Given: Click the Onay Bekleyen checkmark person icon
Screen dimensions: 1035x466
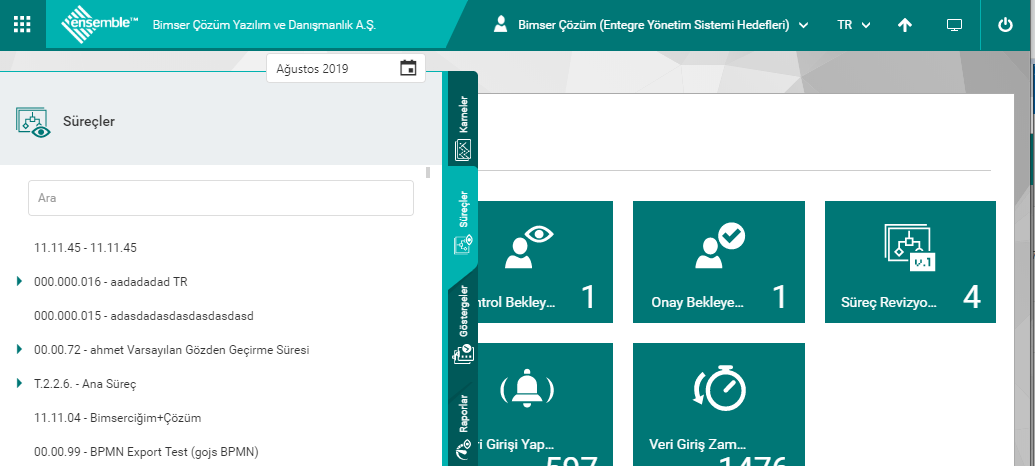Looking at the screenshot, I should tap(719, 246).
